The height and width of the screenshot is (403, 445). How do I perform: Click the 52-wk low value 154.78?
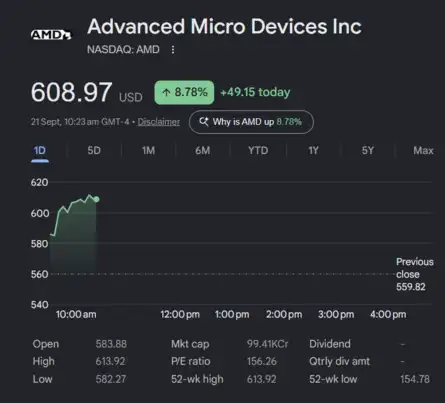(415, 379)
